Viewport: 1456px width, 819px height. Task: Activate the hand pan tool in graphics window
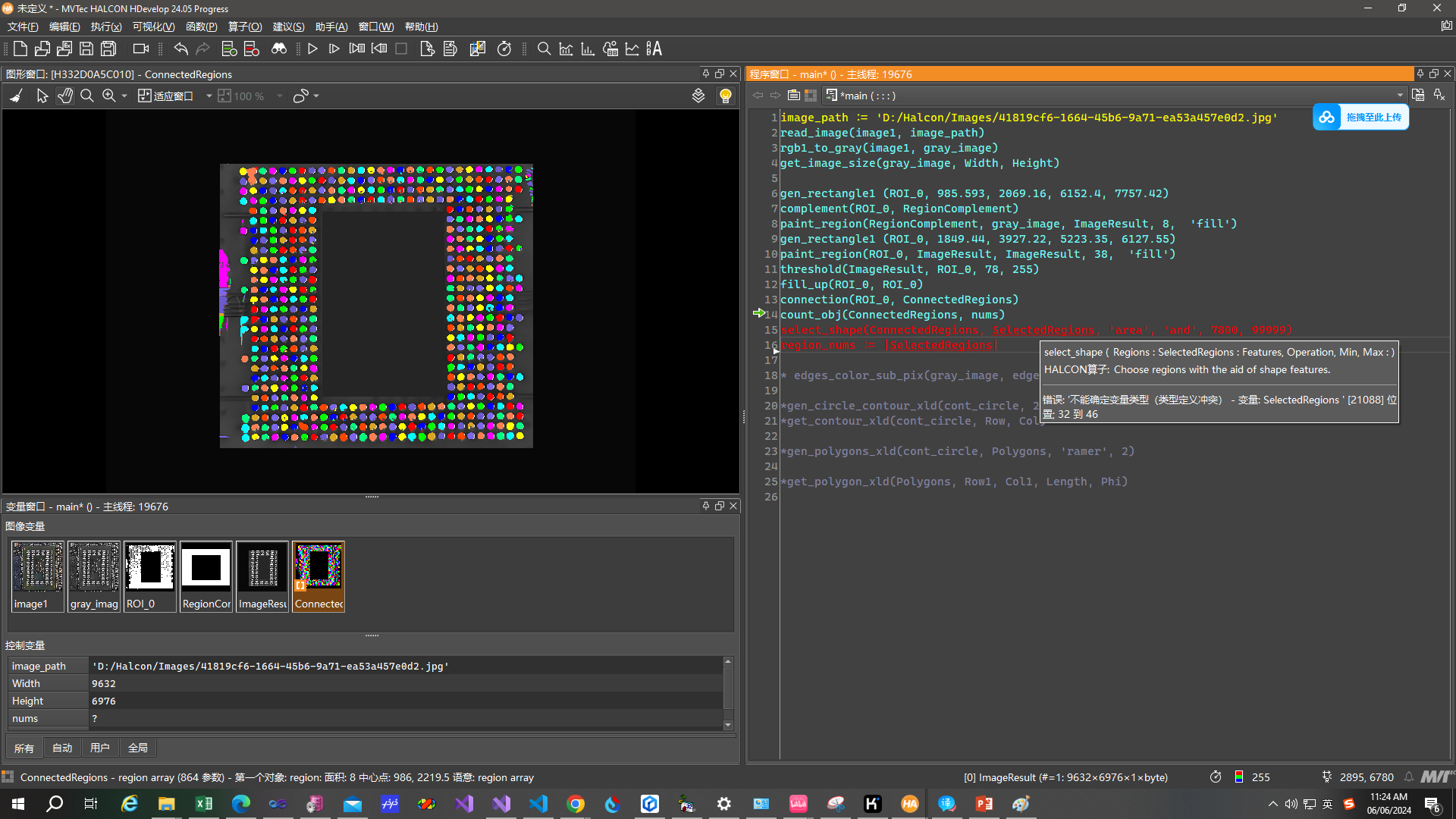point(65,96)
